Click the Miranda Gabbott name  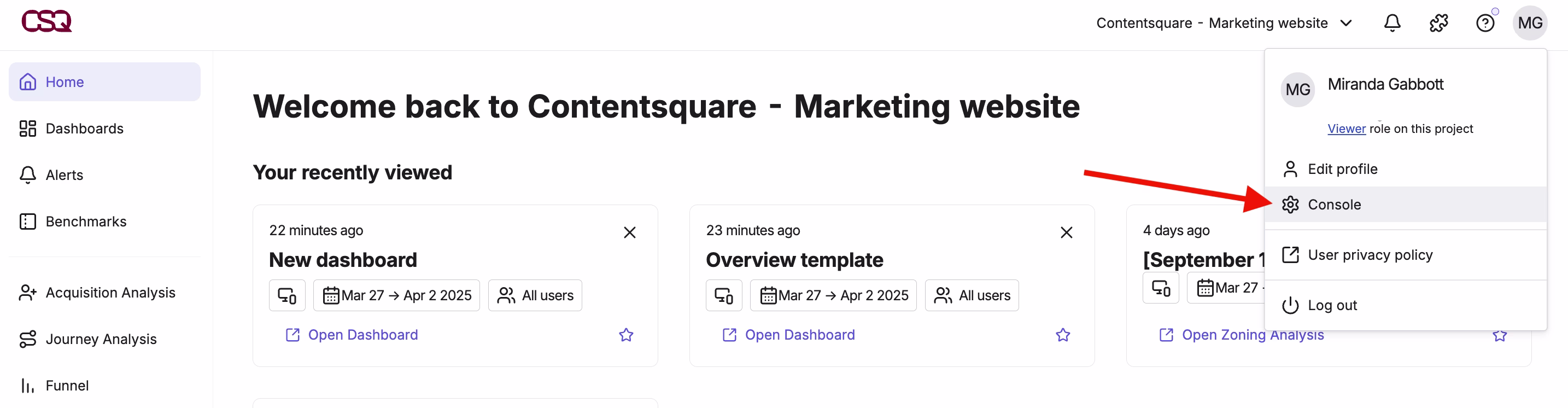tap(1385, 84)
